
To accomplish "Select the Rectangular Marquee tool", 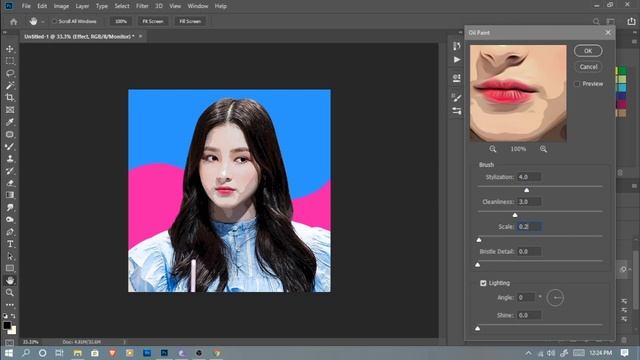I will (10, 61).
